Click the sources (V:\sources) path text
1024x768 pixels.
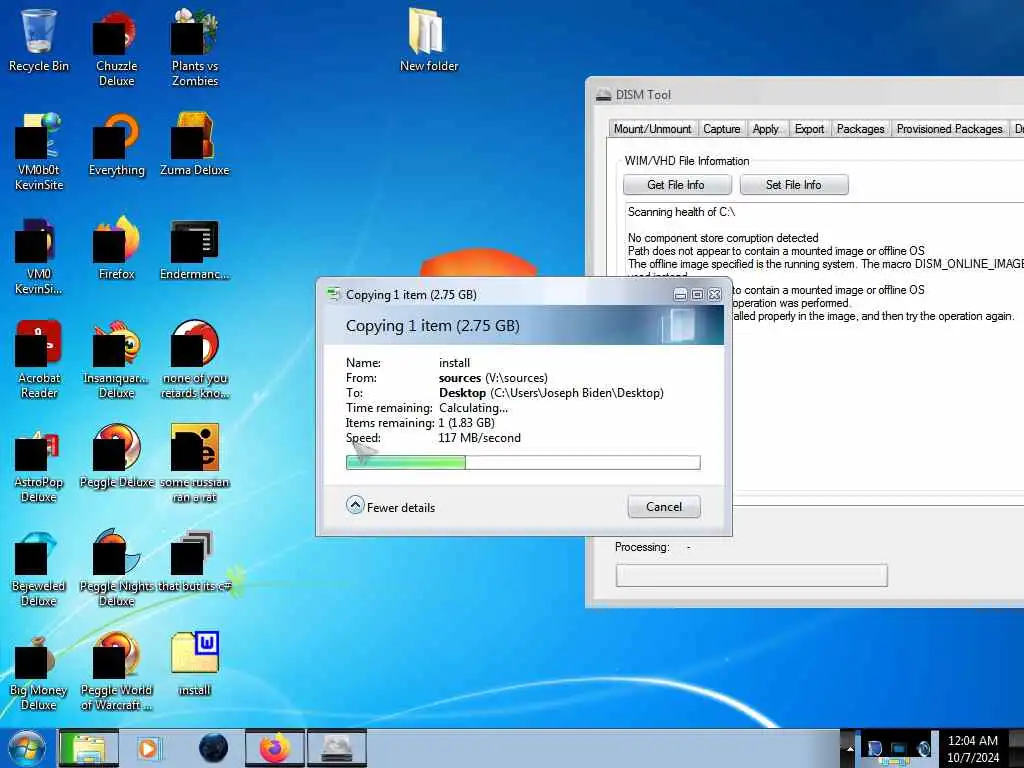pos(493,377)
